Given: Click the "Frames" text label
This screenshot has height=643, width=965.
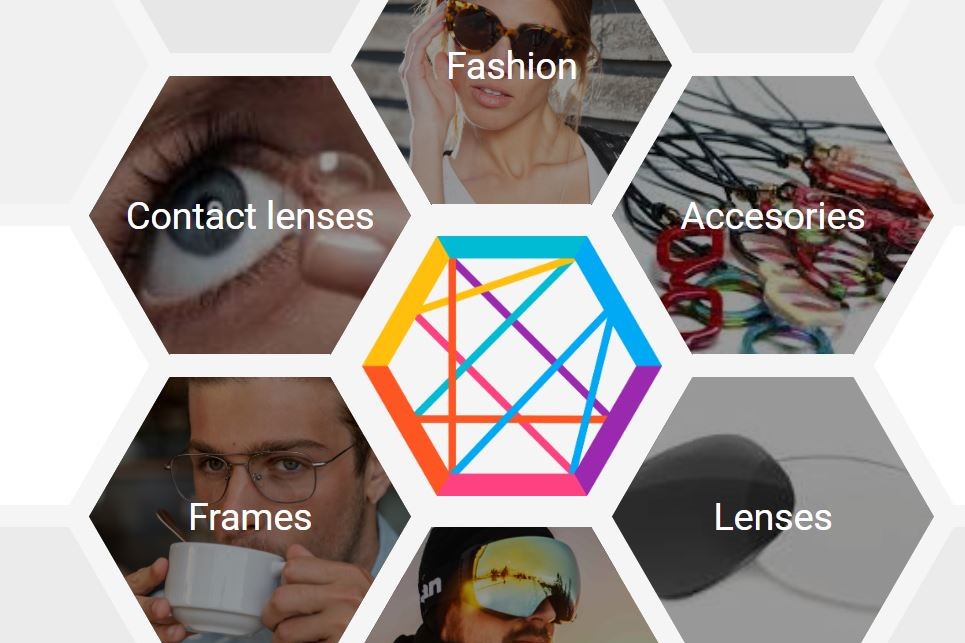Looking at the screenshot, I should point(250,517).
